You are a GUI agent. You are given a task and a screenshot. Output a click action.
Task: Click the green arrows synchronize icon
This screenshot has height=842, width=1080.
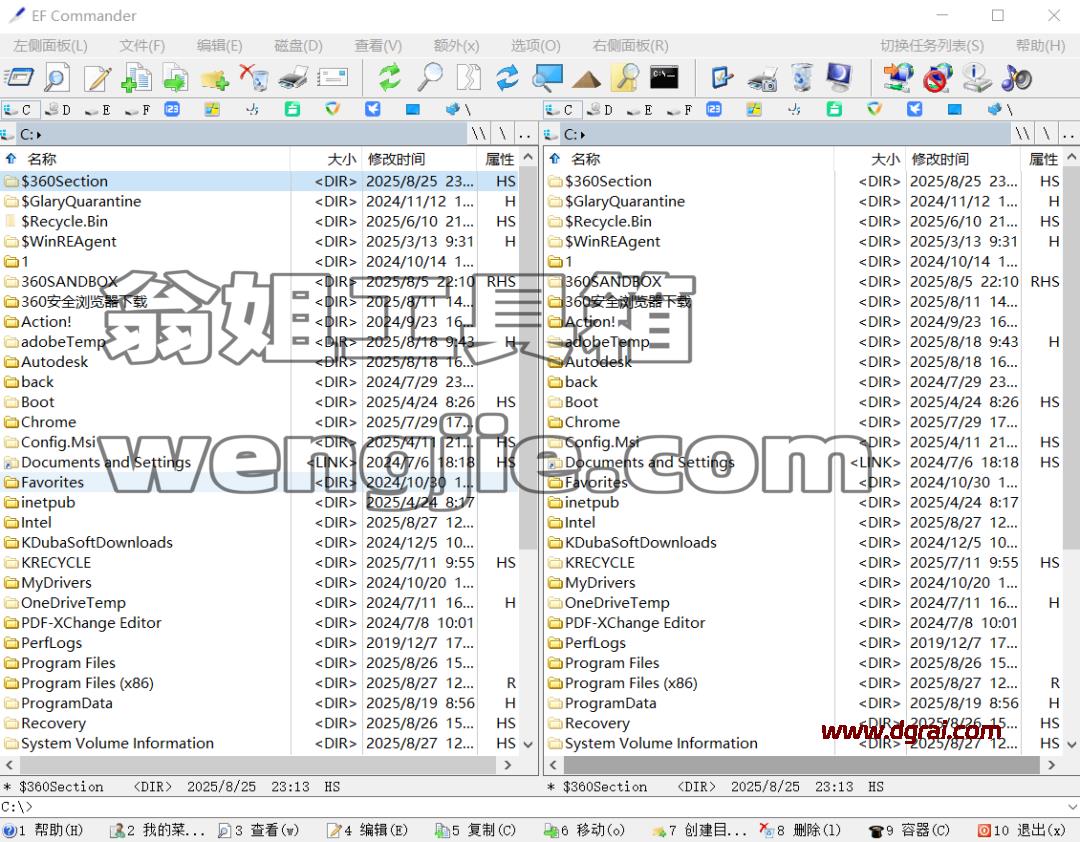point(390,77)
